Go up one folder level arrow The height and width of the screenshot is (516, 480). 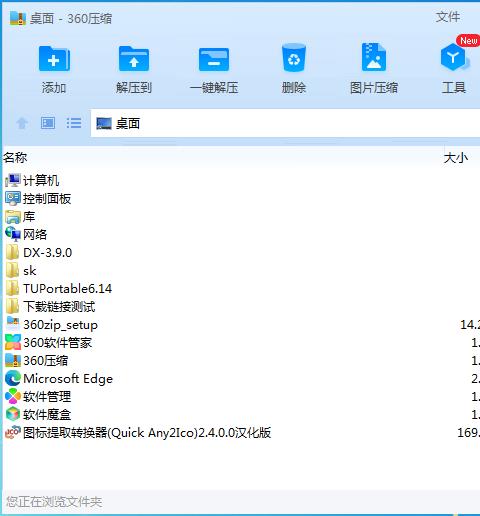coord(22,123)
